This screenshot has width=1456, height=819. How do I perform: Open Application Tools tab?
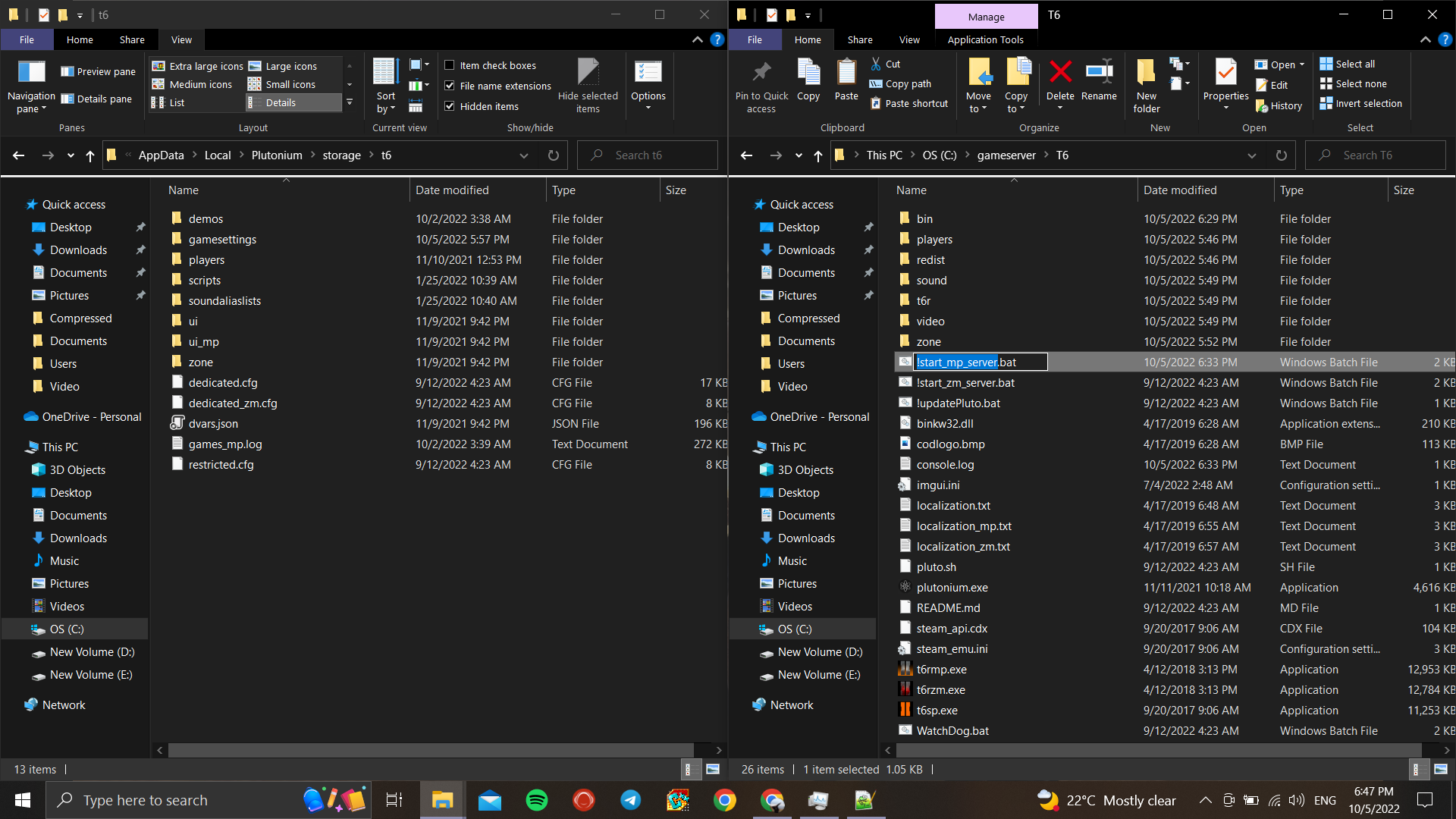[x=985, y=39]
